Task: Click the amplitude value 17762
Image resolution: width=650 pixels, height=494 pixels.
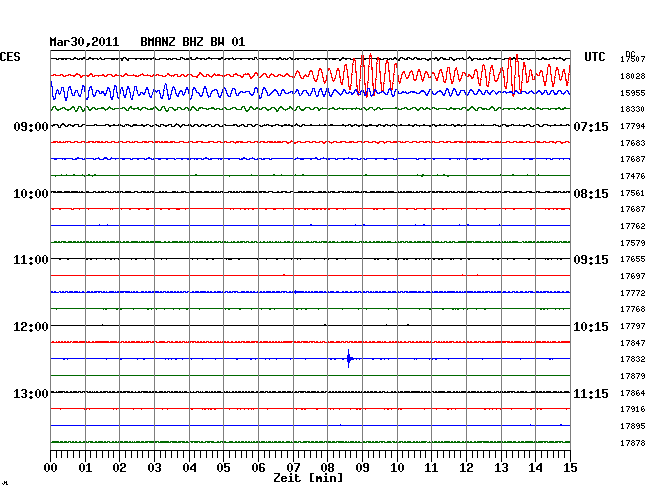Action: (x=633, y=226)
